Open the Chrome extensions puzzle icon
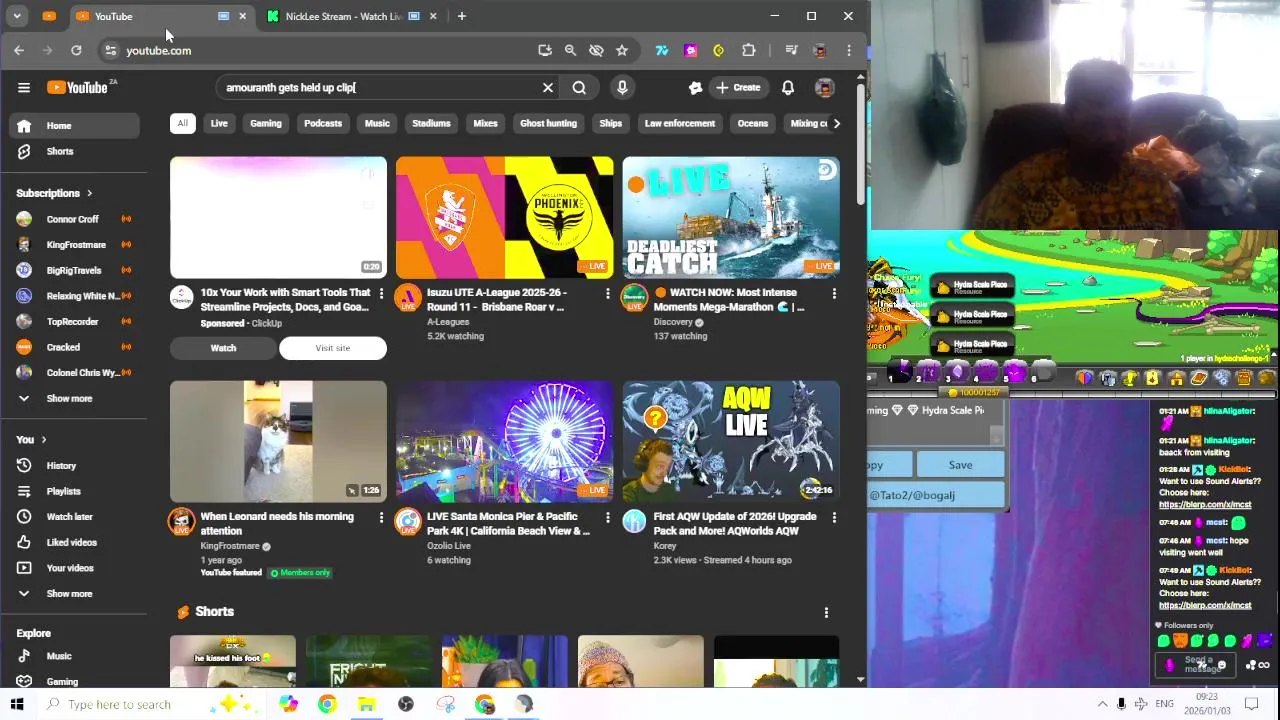The image size is (1280, 720). (x=748, y=50)
